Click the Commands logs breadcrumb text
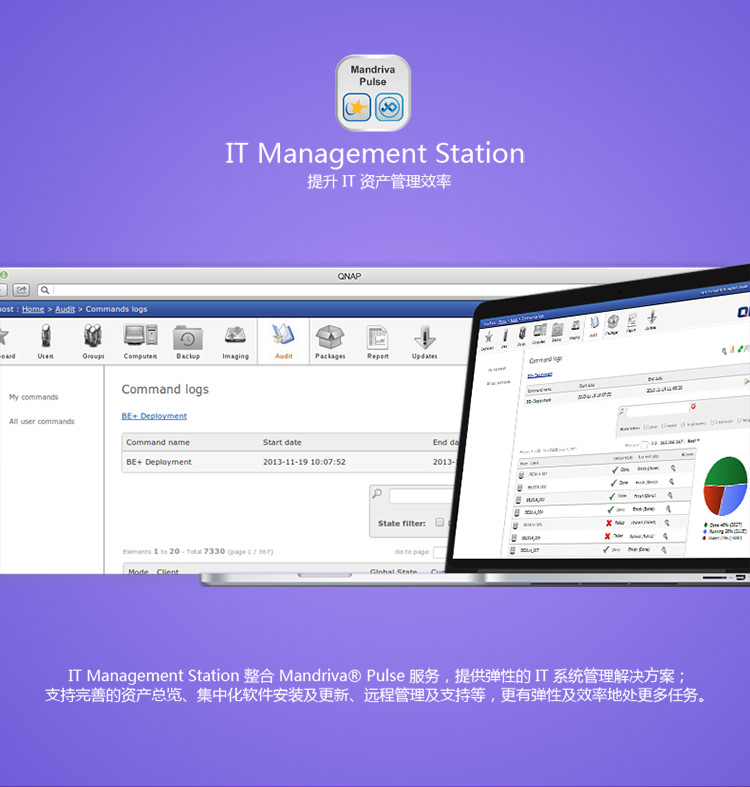 [116, 309]
